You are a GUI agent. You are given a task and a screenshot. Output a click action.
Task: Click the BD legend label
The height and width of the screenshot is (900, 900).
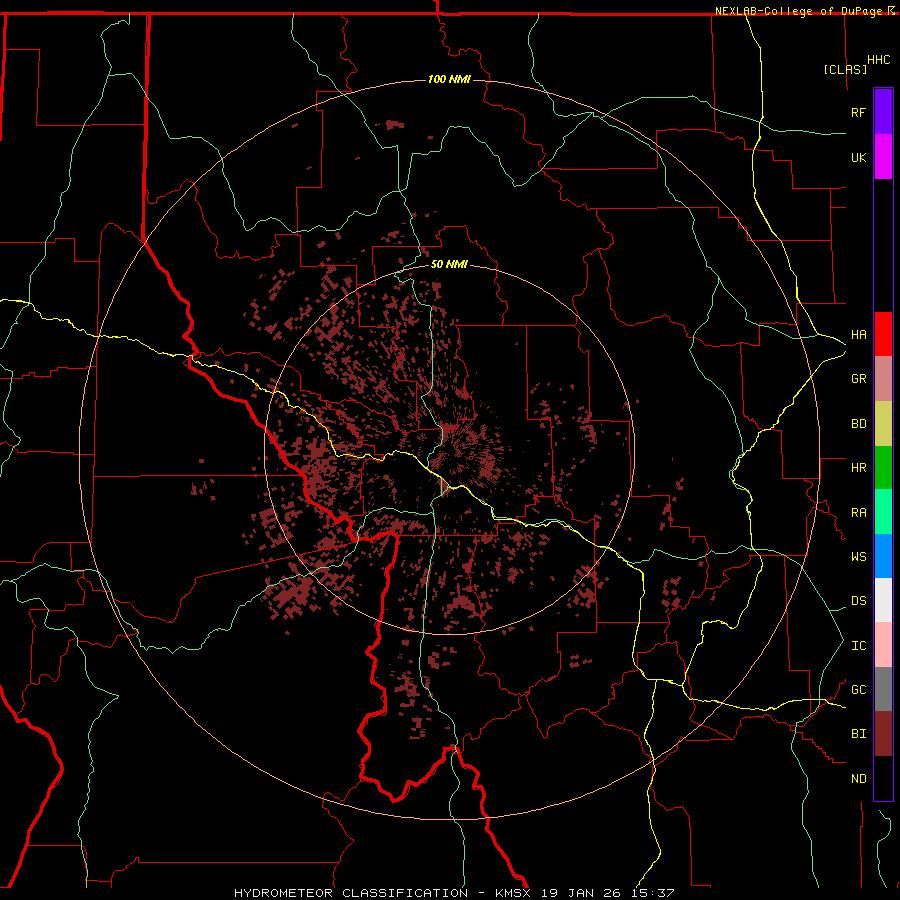(859, 424)
